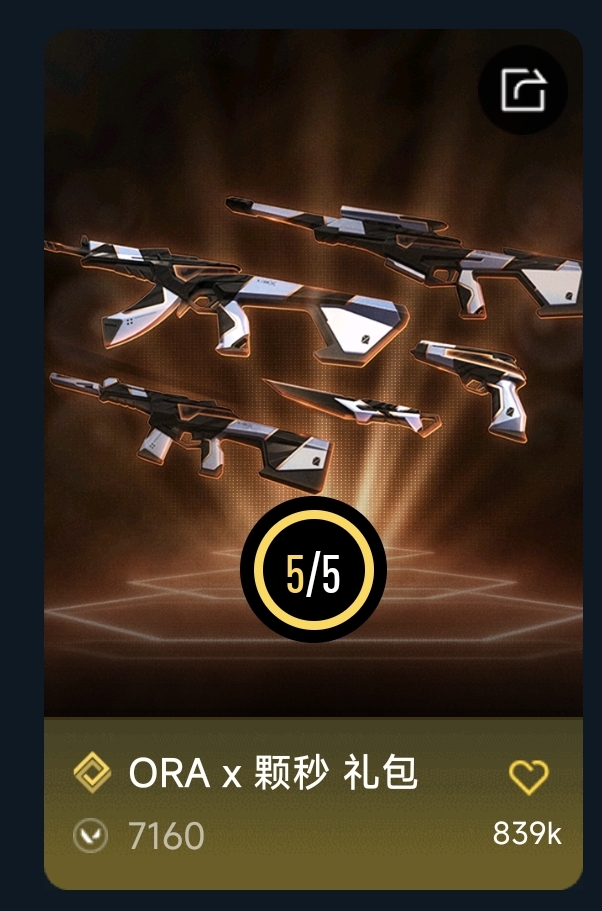
Task: Inspect the Operator sniper rifle skin
Action: (404, 256)
